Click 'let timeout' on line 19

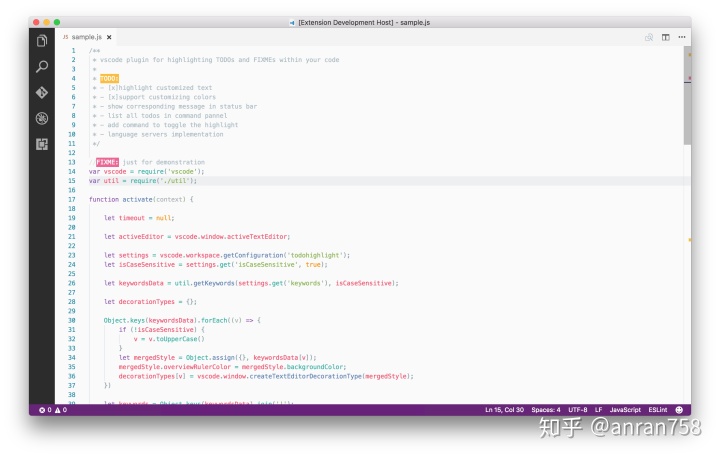[x=124, y=218]
